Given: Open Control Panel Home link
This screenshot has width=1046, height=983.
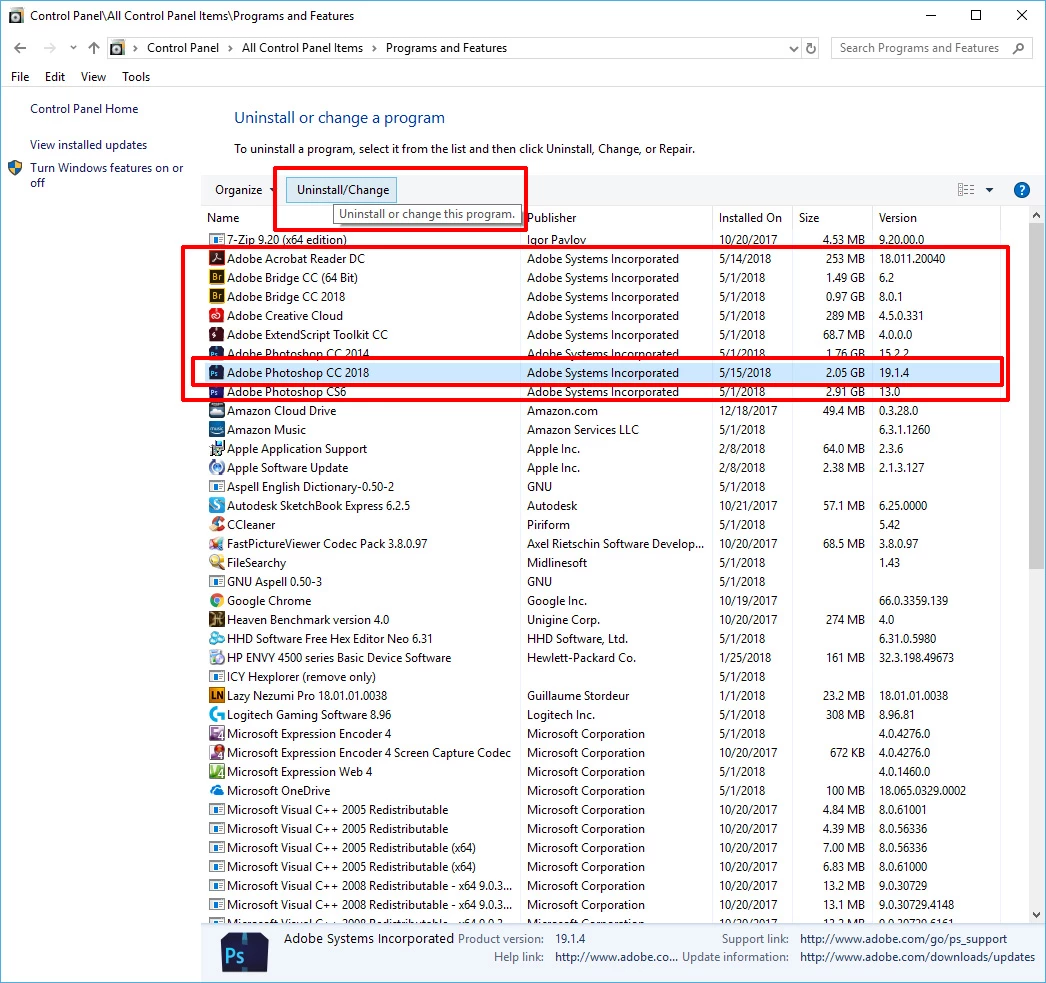Looking at the screenshot, I should click(84, 109).
